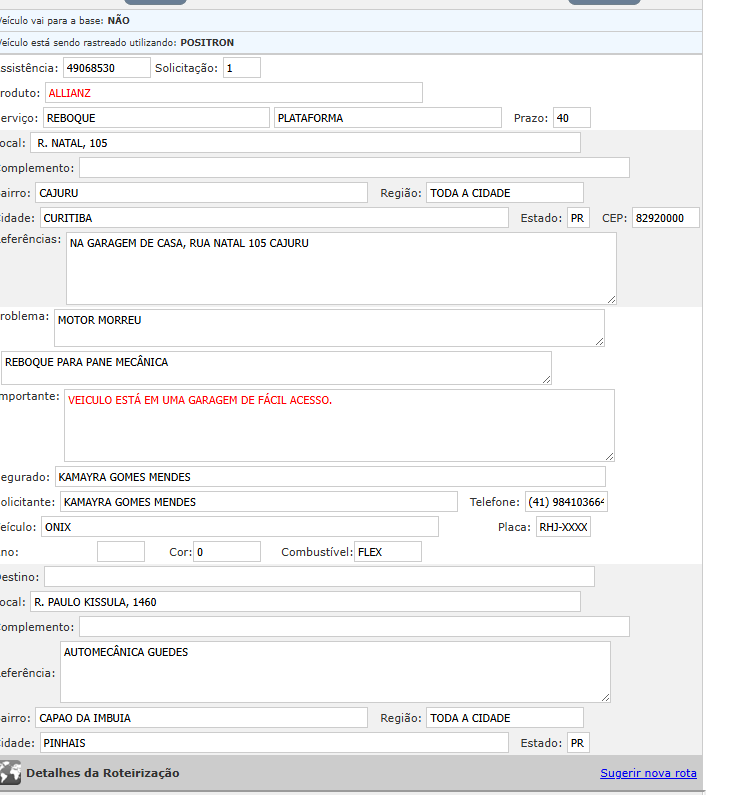
Task: Focus the Segurado field KAMAYRA GOMES MENDES
Action: (x=330, y=477)
